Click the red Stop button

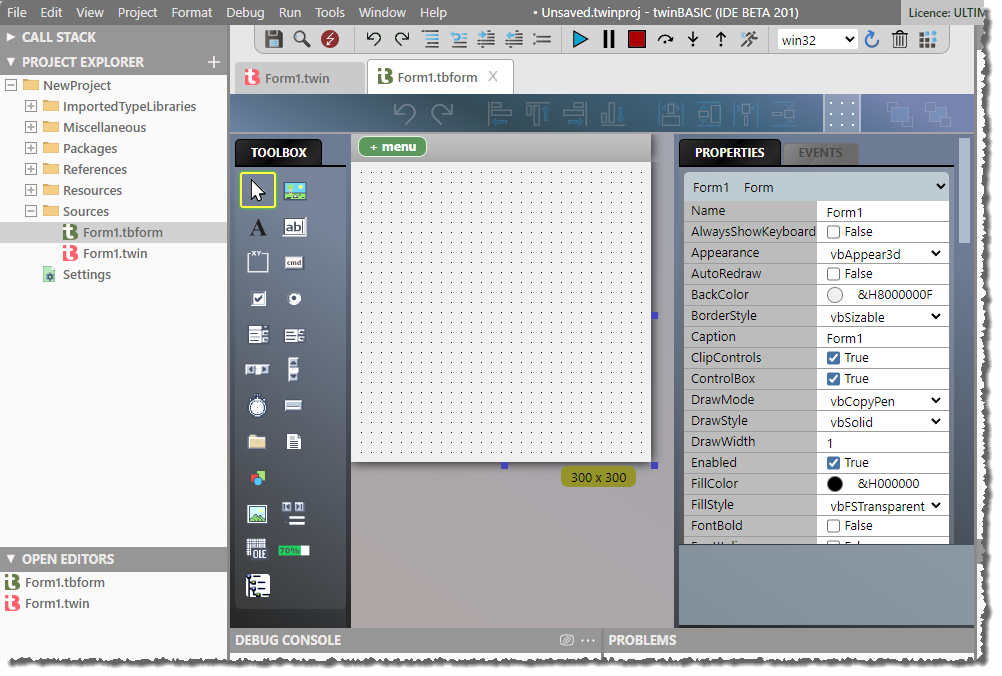pos(637,39)
